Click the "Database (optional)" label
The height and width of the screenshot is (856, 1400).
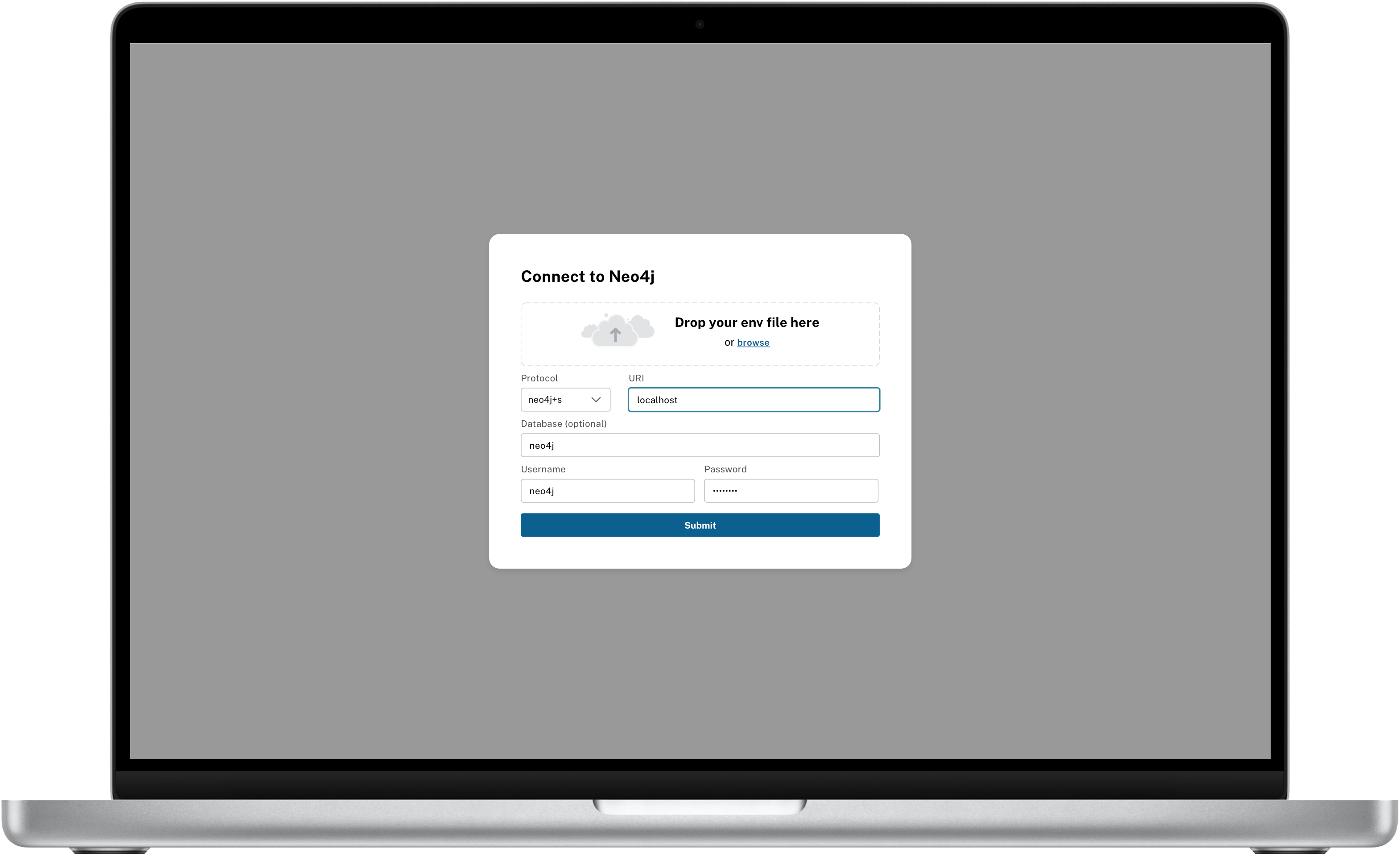tap(564, 423)
